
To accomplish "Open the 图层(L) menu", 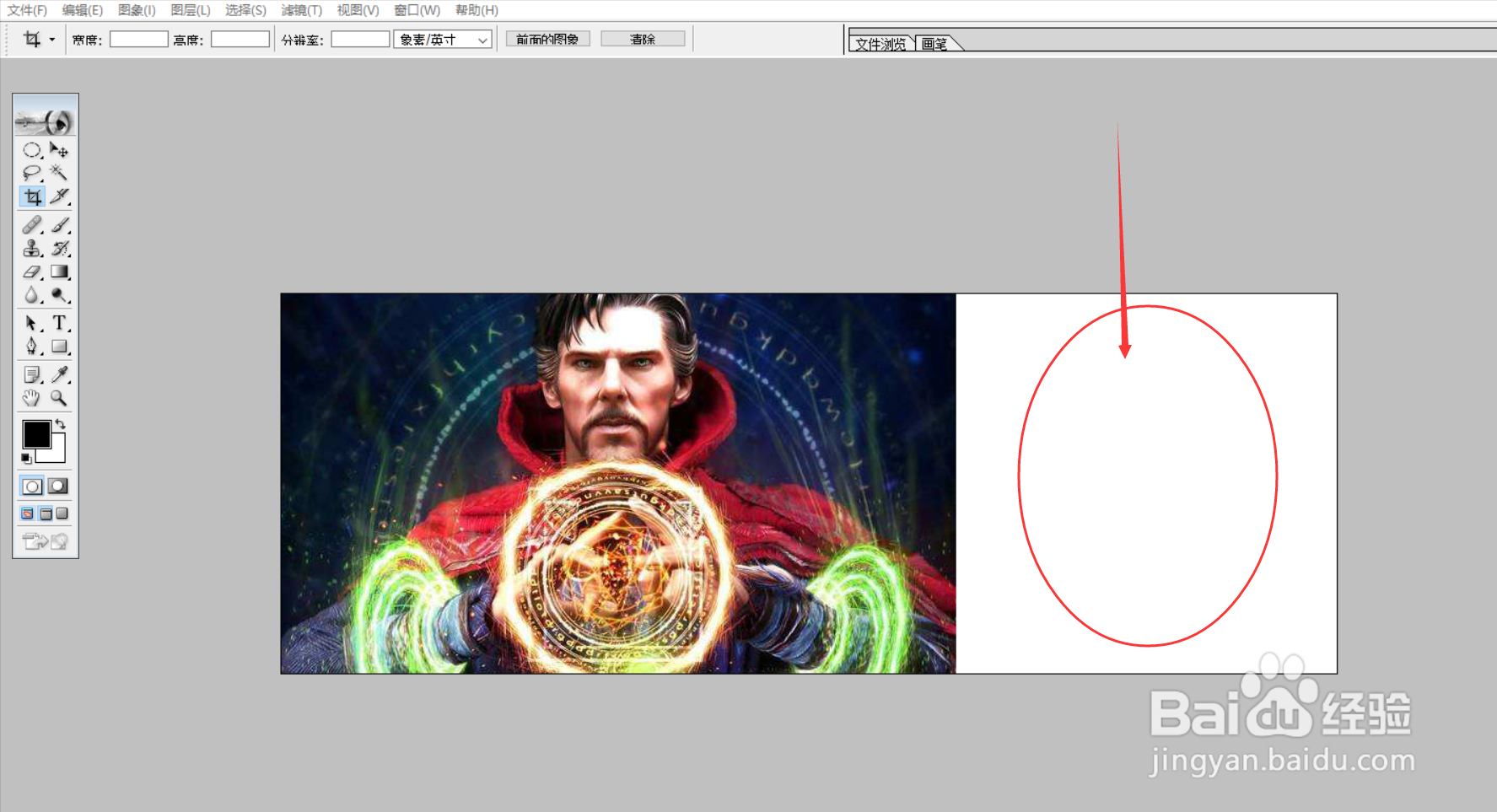I will click(x=191, y=10).
